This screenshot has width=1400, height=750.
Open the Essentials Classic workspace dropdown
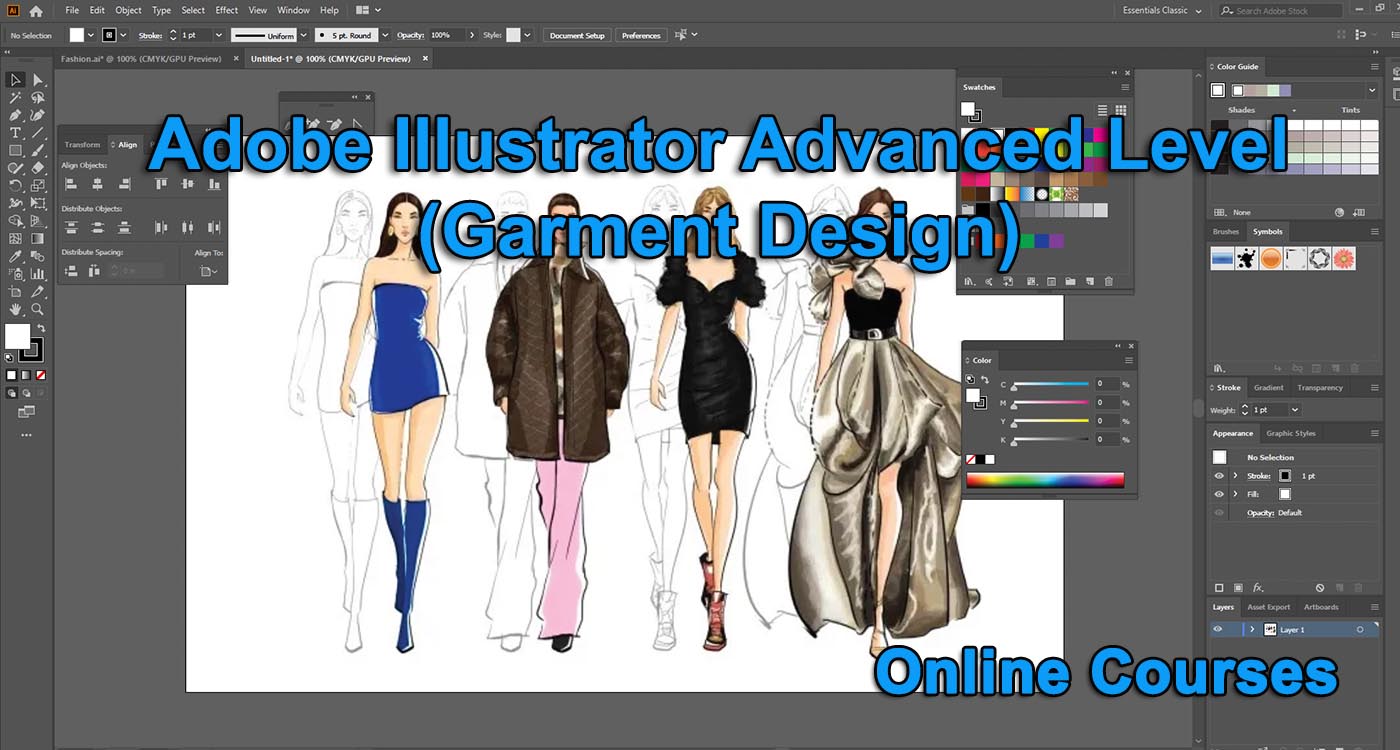point(1160,11)
